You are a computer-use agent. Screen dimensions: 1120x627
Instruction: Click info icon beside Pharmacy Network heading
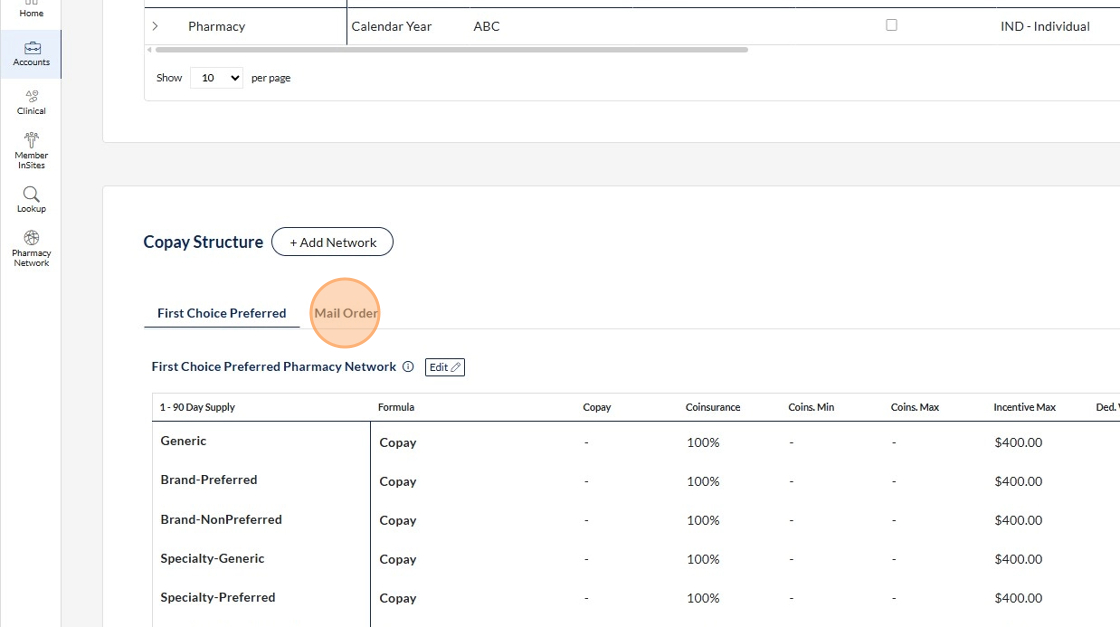pos(408,367)
